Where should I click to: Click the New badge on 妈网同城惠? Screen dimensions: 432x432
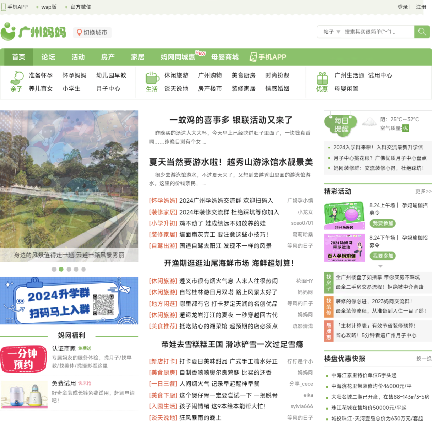(200, 53)
